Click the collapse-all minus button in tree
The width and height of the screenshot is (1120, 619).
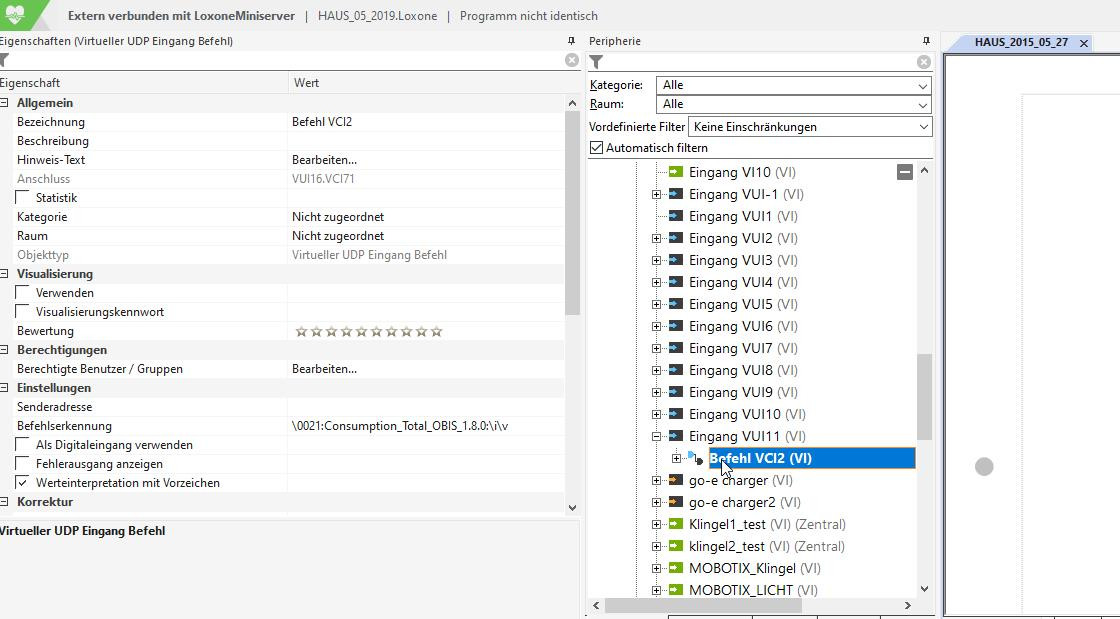click(904, 172)
